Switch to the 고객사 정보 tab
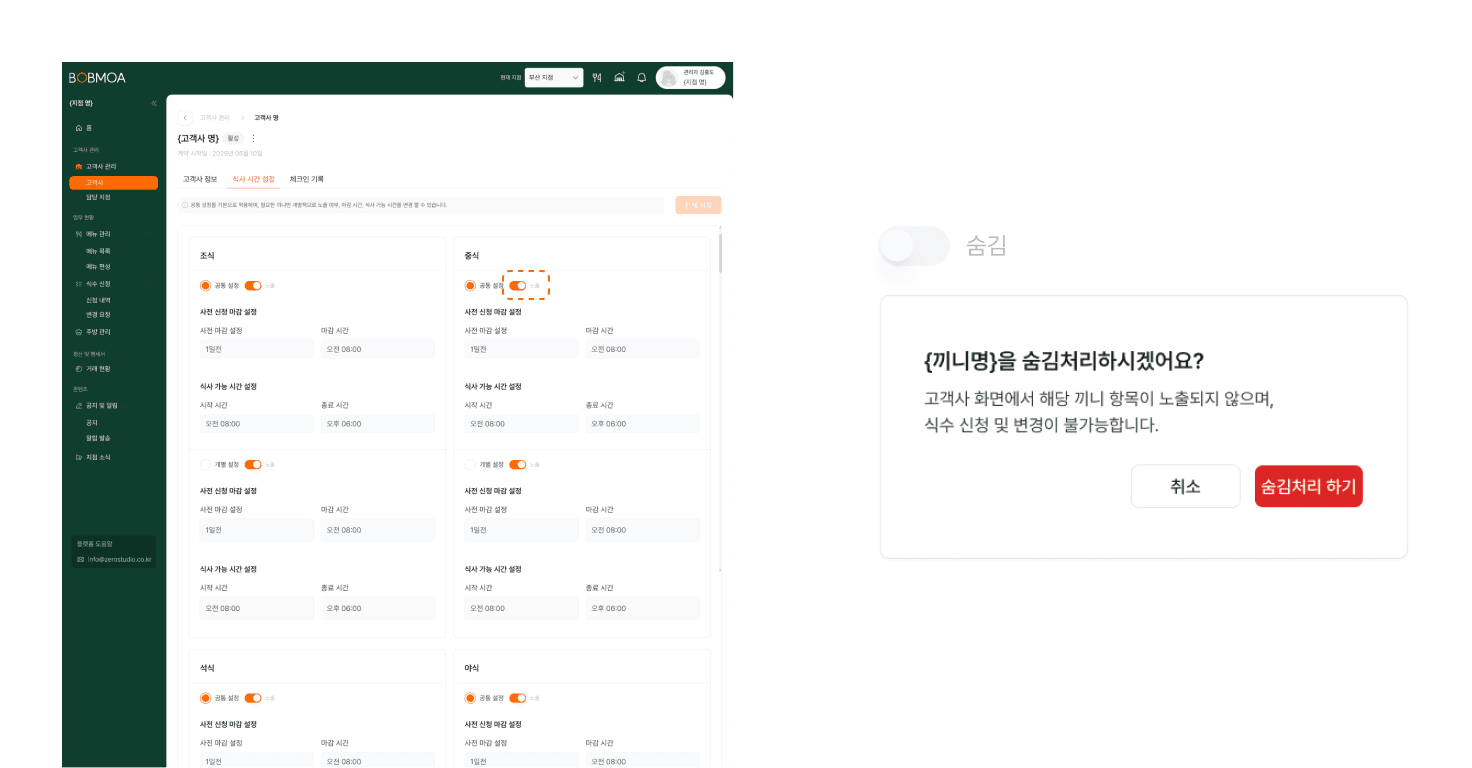 200,179
